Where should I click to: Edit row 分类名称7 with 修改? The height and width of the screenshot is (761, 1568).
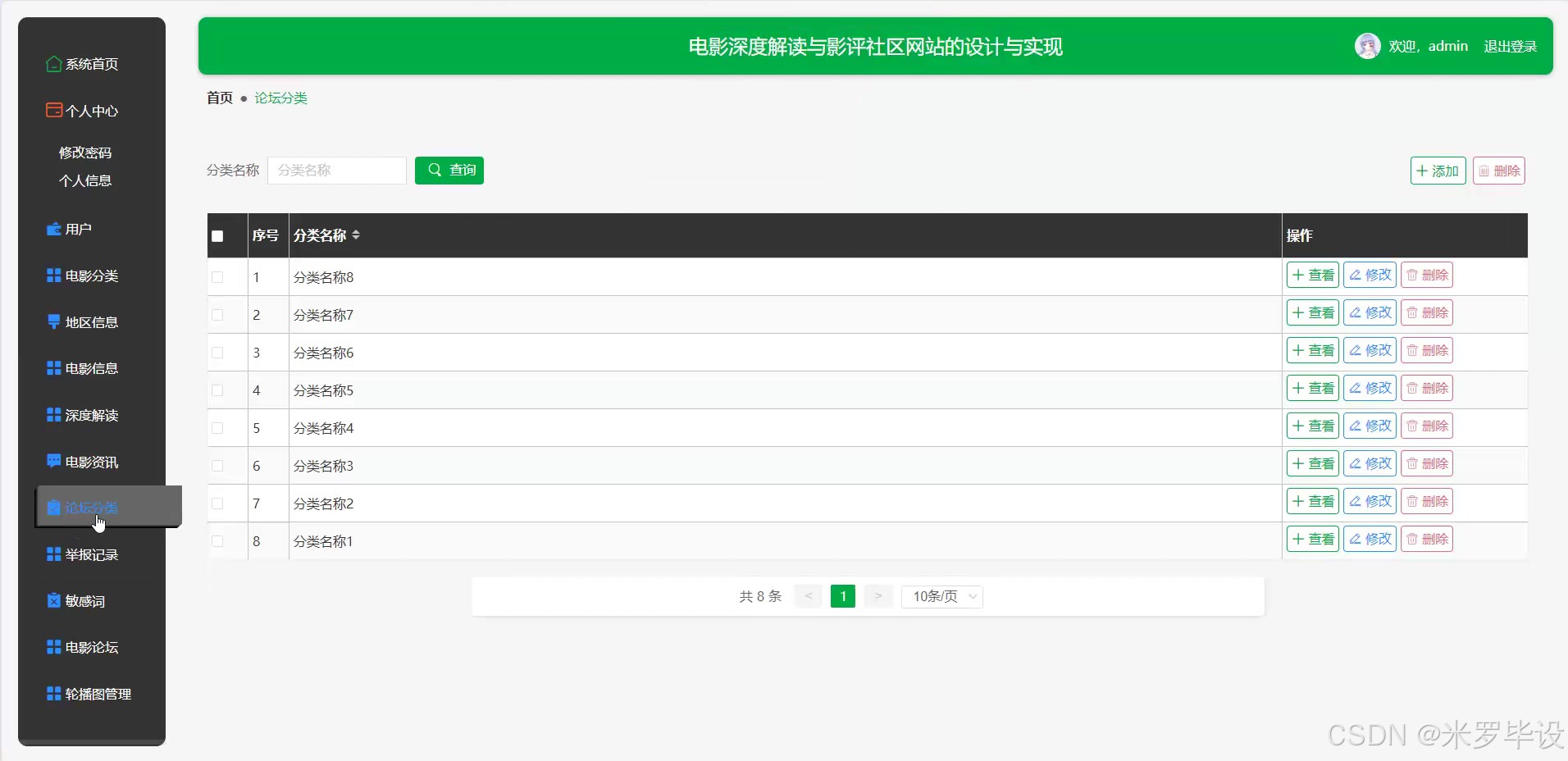pos(1370,312)
